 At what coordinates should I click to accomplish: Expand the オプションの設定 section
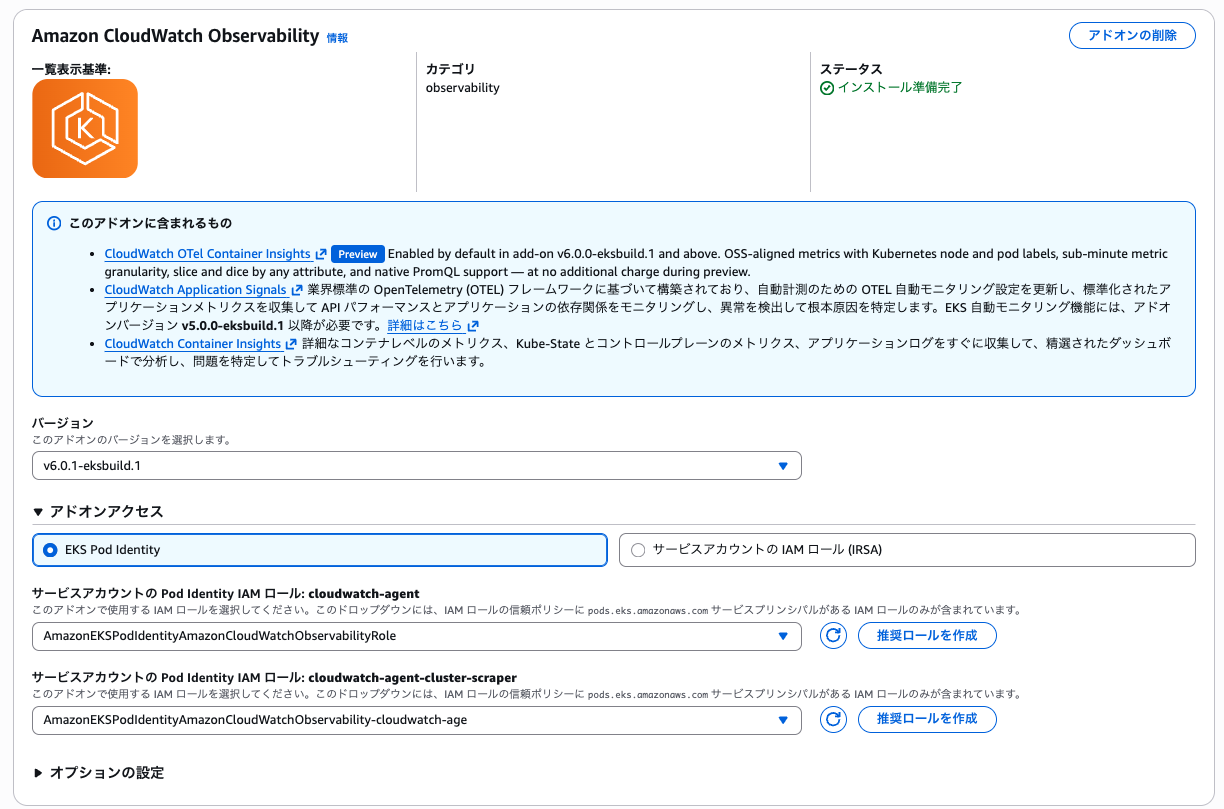[98, 772]
